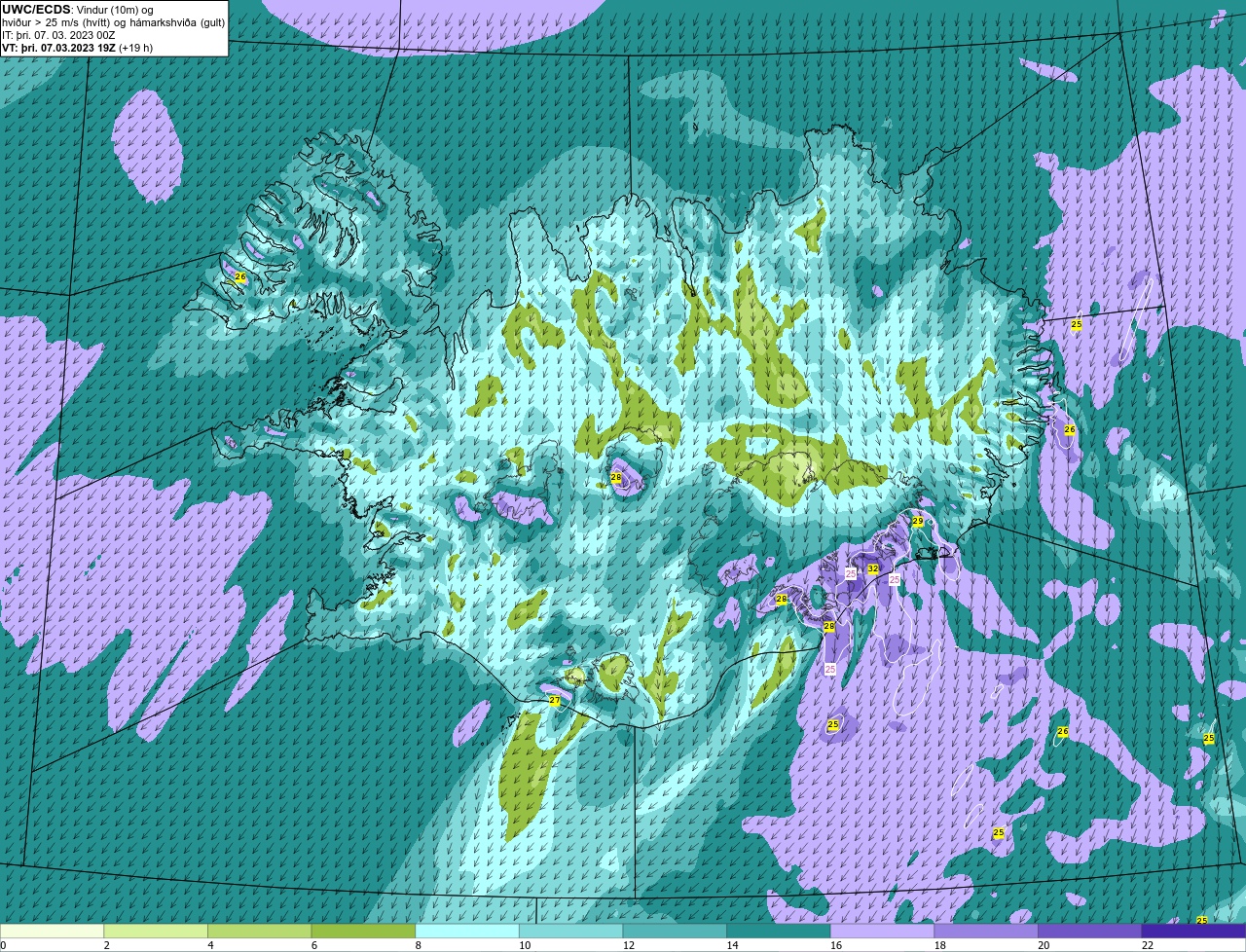Viewport: 1246px width, 952px height.
Task: Select the light lavender 16–18 m/s legend swatch
Action: [883, 931]
